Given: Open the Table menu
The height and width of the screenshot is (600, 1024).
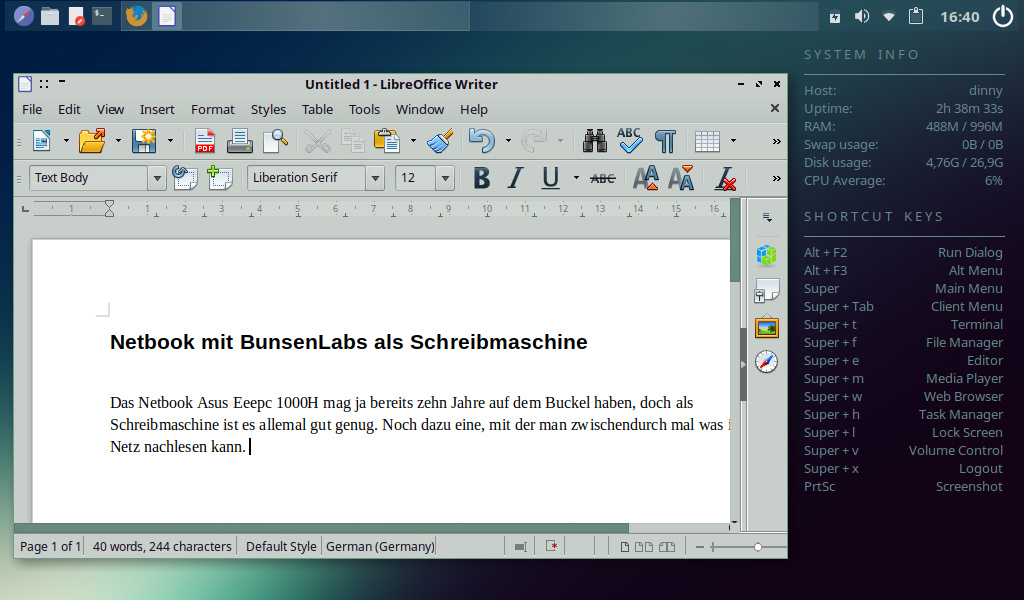Looking at the screenshot, I should (317, 109).
